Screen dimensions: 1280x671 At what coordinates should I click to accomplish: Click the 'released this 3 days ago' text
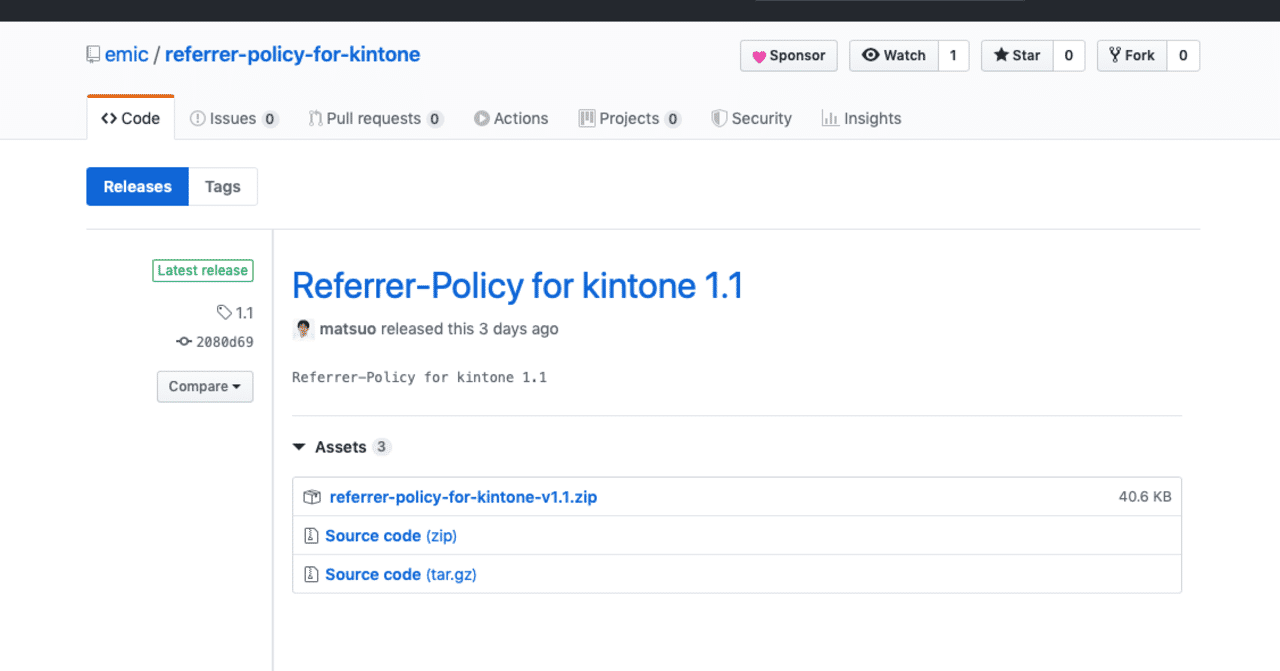(470, 329)
